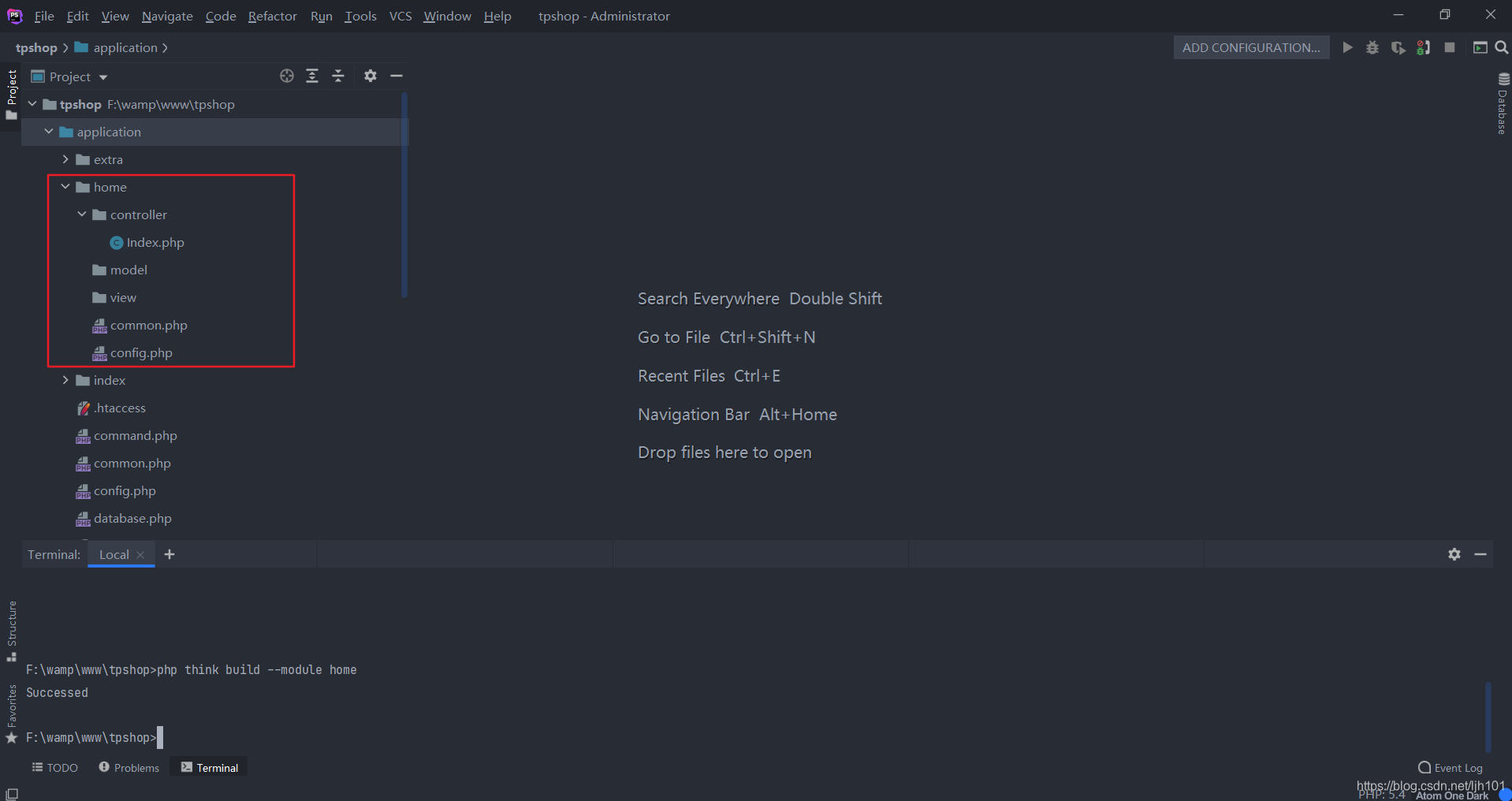The image size is (1512, 801).
Task: Click tool windows quick access icon bottom-left
Action: tap(12, 793)
